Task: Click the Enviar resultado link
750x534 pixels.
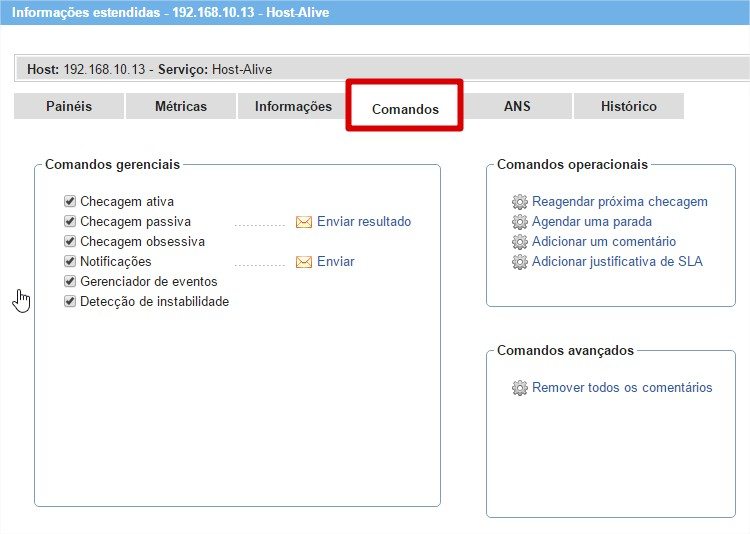Action: 364,222
